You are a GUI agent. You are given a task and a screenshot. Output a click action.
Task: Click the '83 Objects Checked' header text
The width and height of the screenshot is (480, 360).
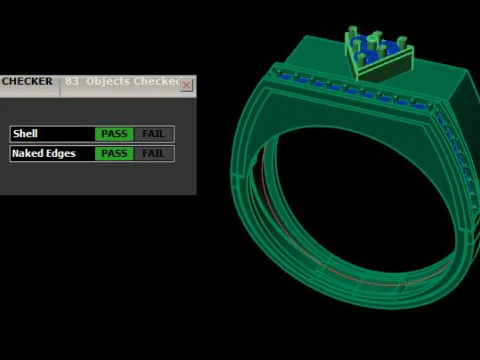point(123,81)
